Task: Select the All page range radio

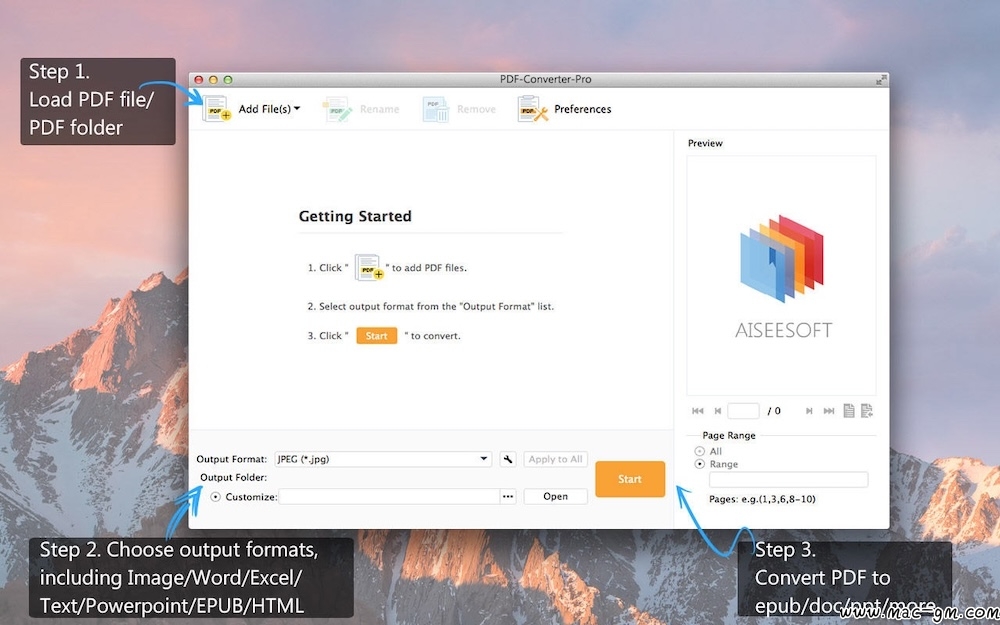Action: tap(700, 451)
